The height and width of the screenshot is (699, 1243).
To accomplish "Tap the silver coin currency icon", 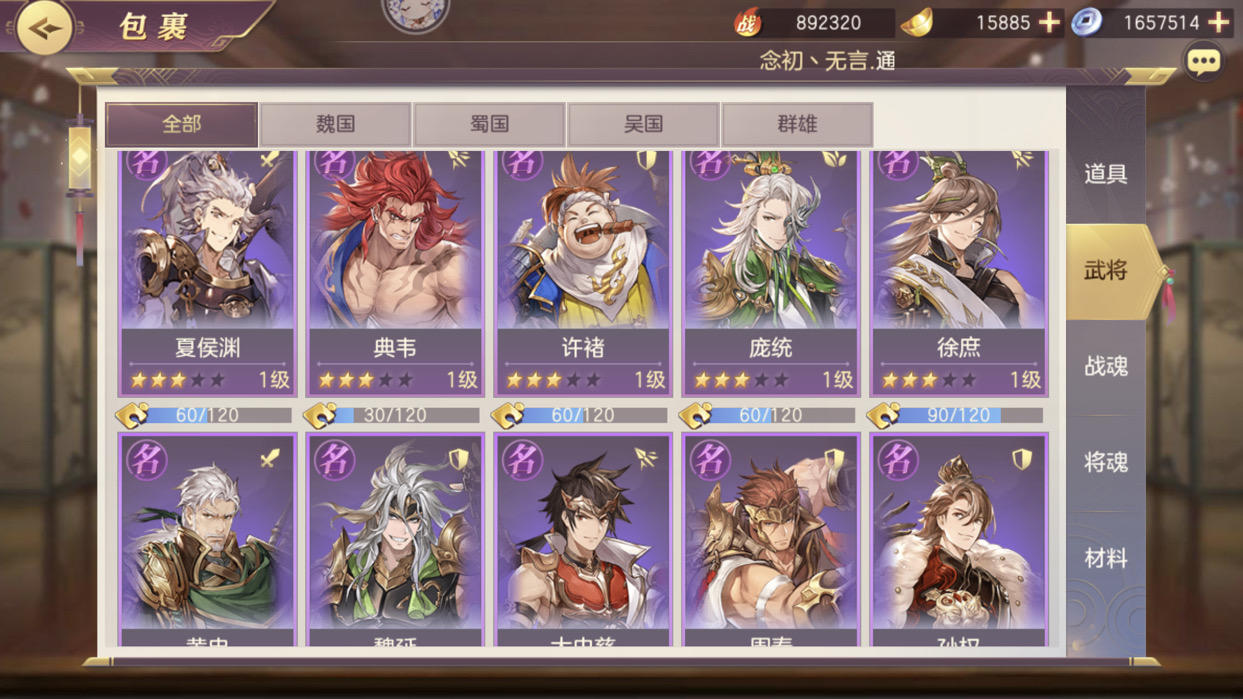I will pos(1086,22).
